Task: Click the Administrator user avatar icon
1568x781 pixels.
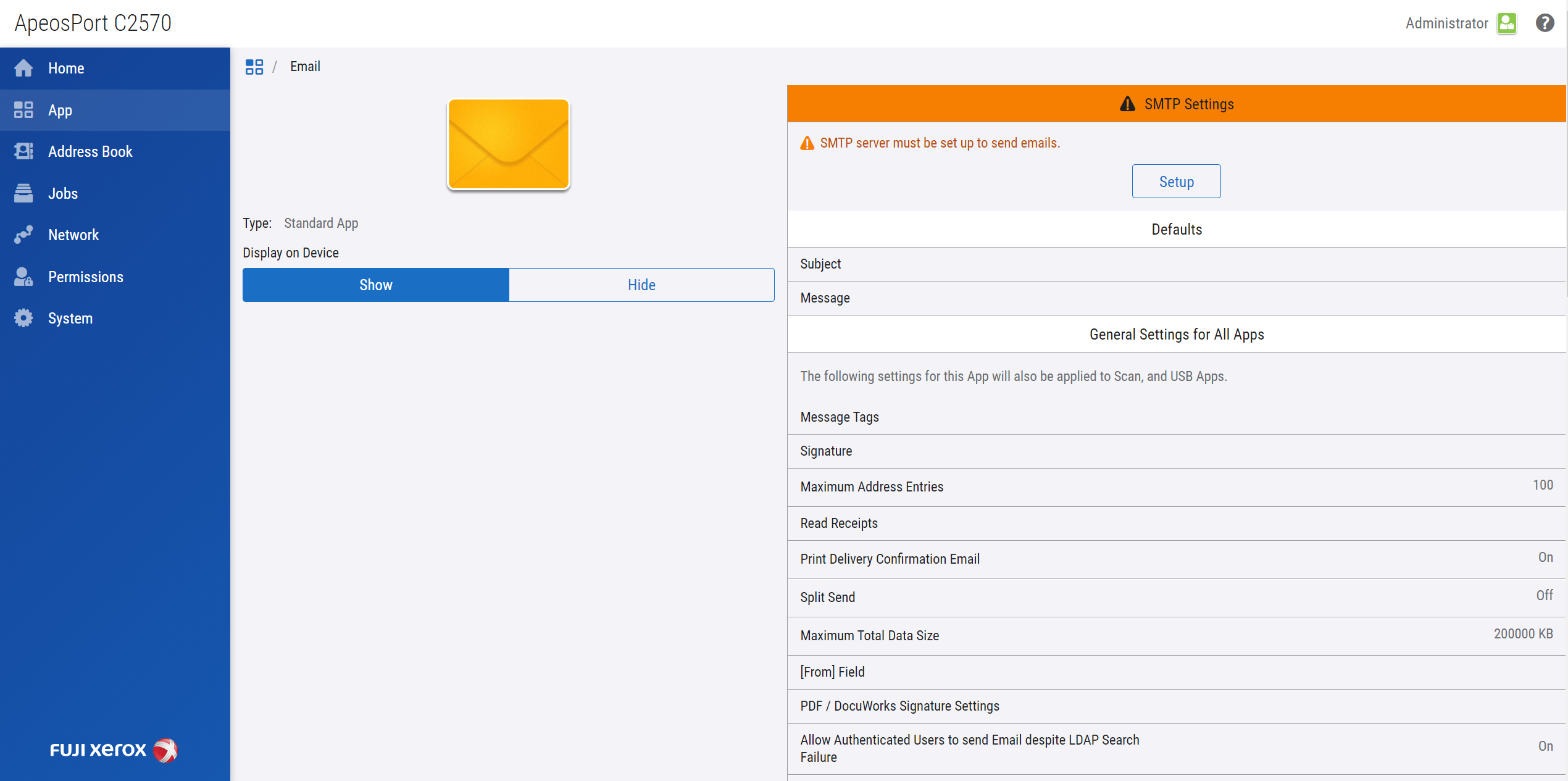Action: [1507, 23]
